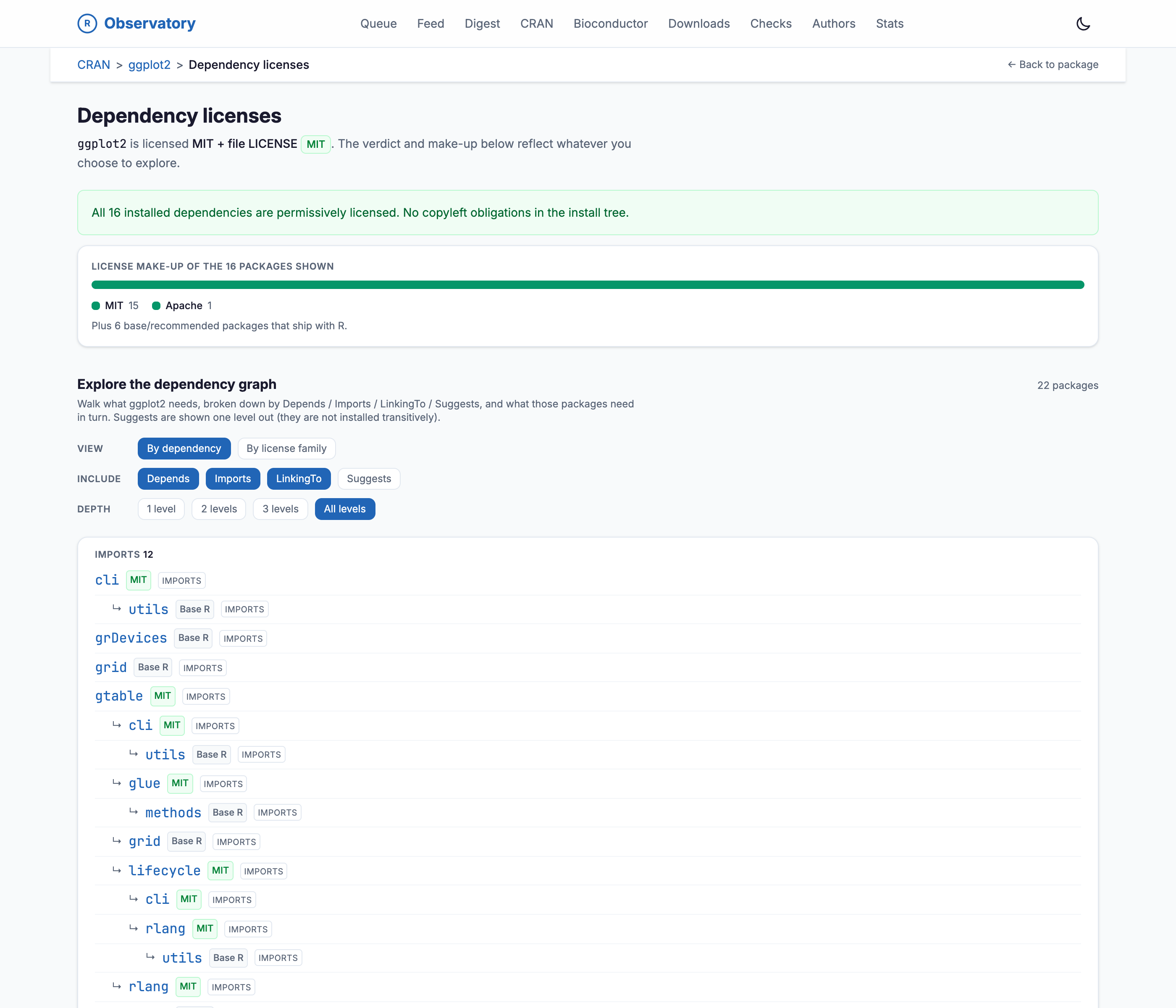
Task: Toggle dark mode with the moon icon
Action: pos(1083,23)
